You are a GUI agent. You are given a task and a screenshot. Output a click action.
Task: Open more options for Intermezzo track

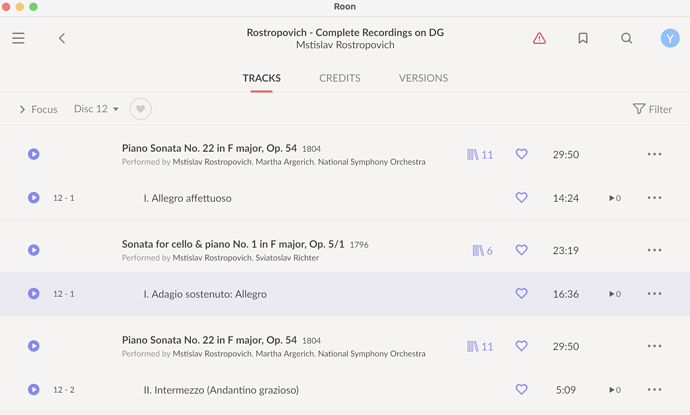(654, 389)
